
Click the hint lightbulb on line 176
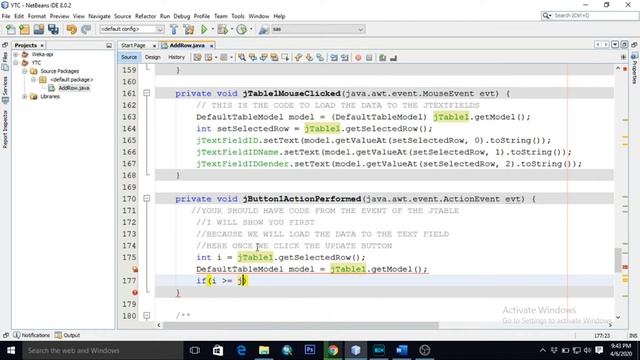(135, 269)
